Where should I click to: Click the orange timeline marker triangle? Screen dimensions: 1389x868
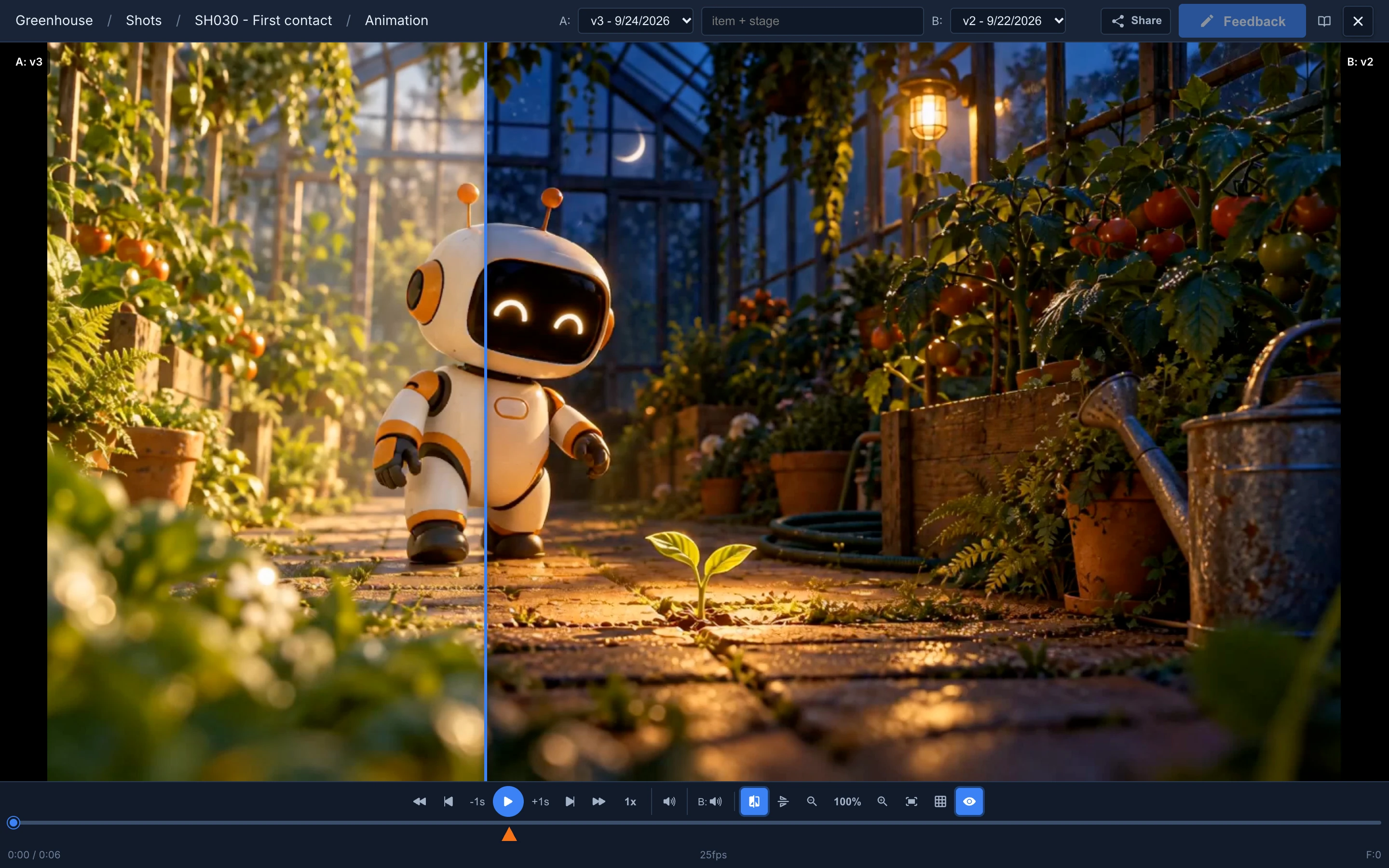[x=509, y=834]
